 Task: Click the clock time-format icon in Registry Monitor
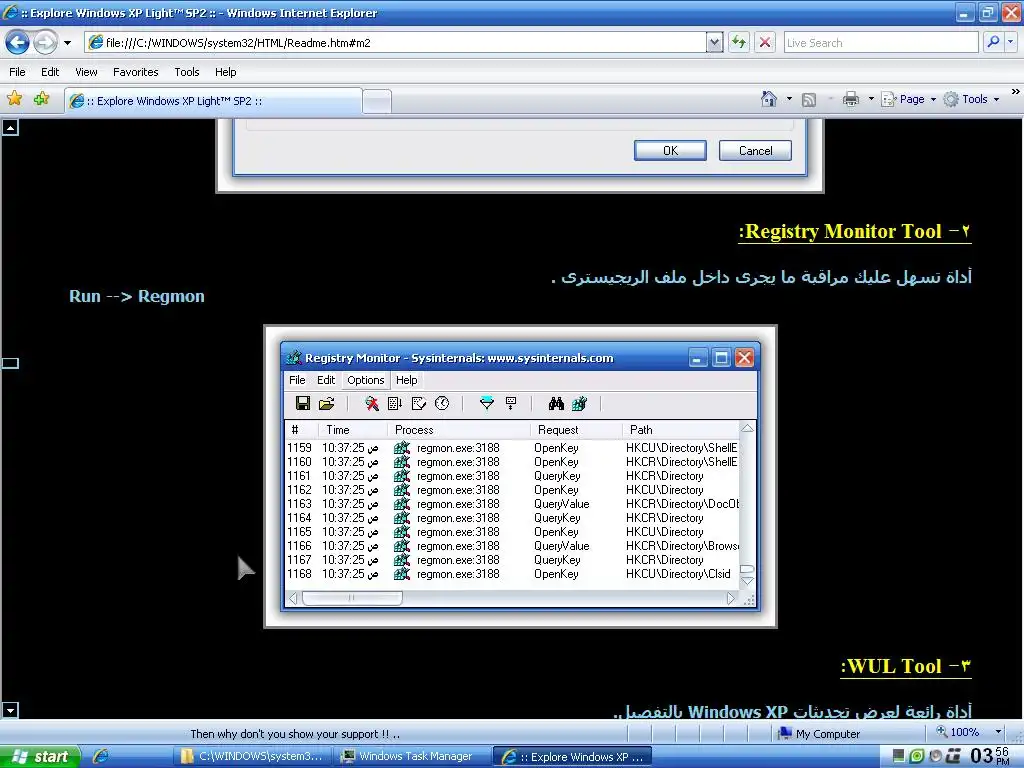[x=442, y=403]
